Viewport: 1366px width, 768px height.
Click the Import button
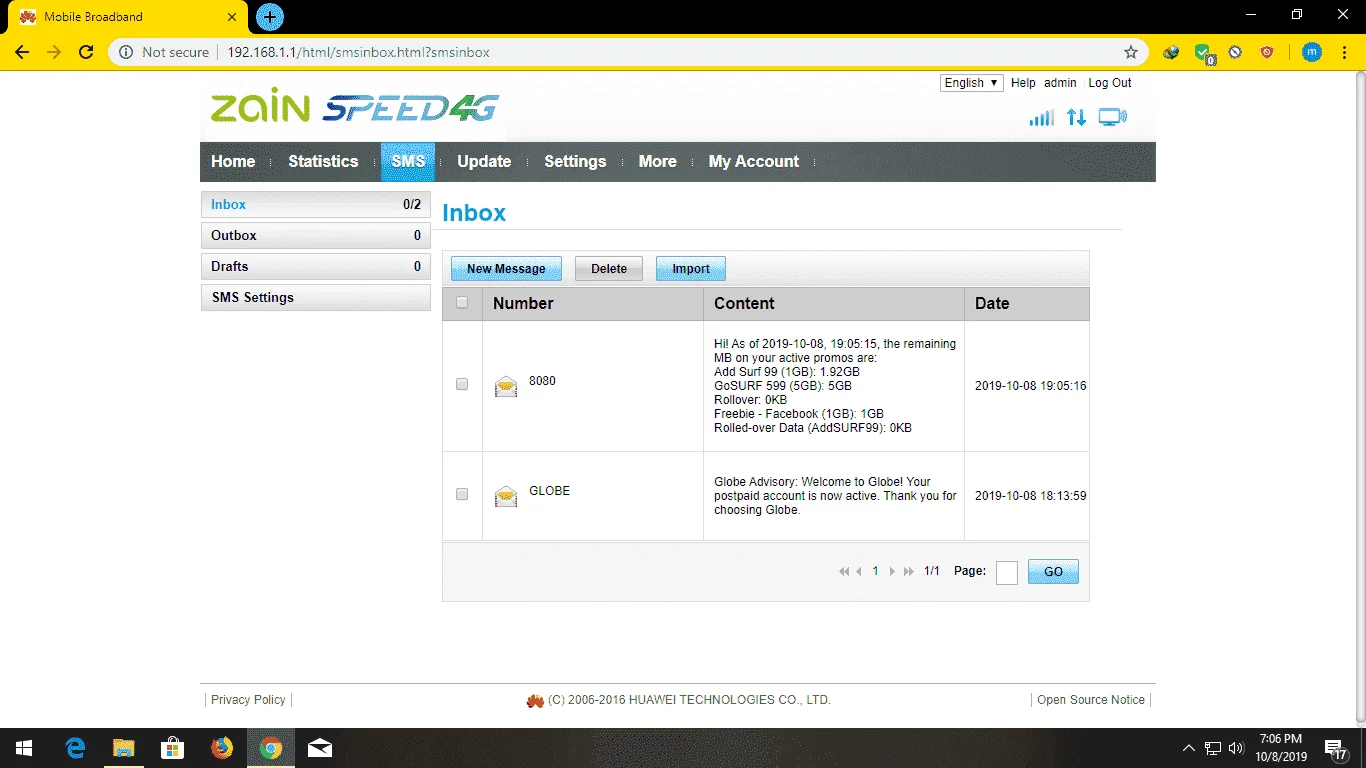pyautogui.click(x=691, y=268)
